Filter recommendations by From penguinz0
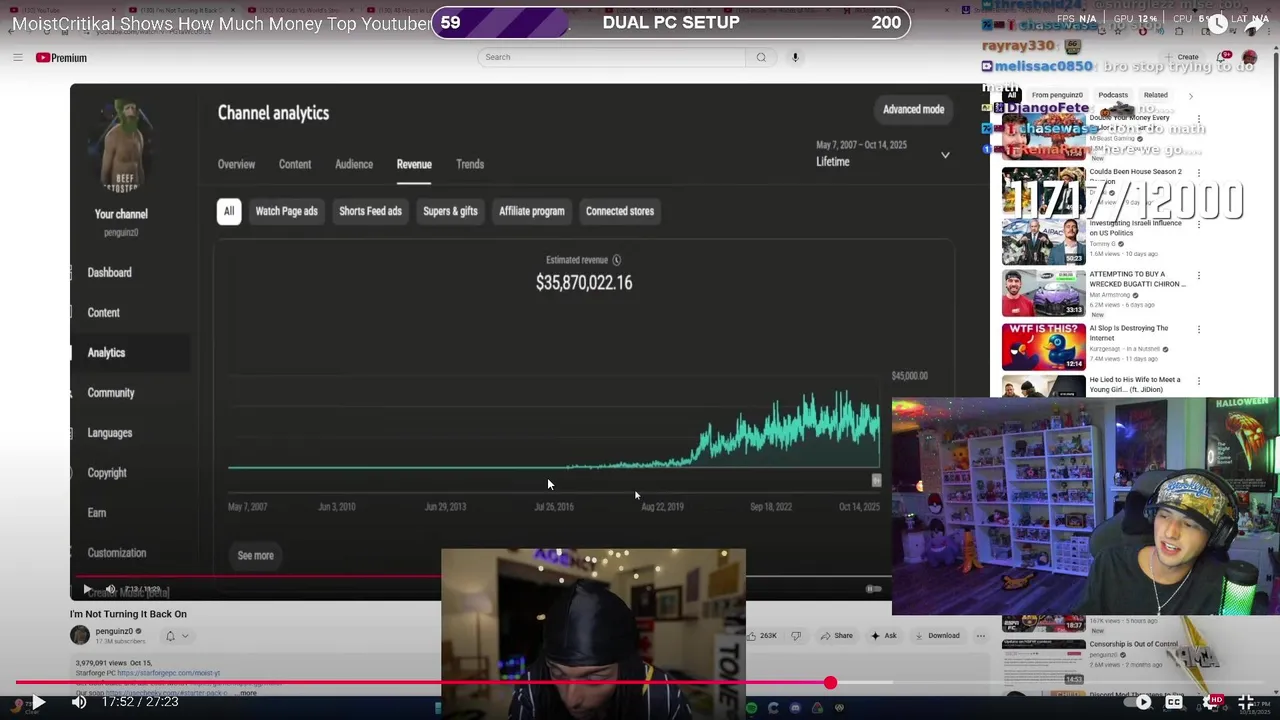The image size is (1280, 720). (x=1057, y=96)
